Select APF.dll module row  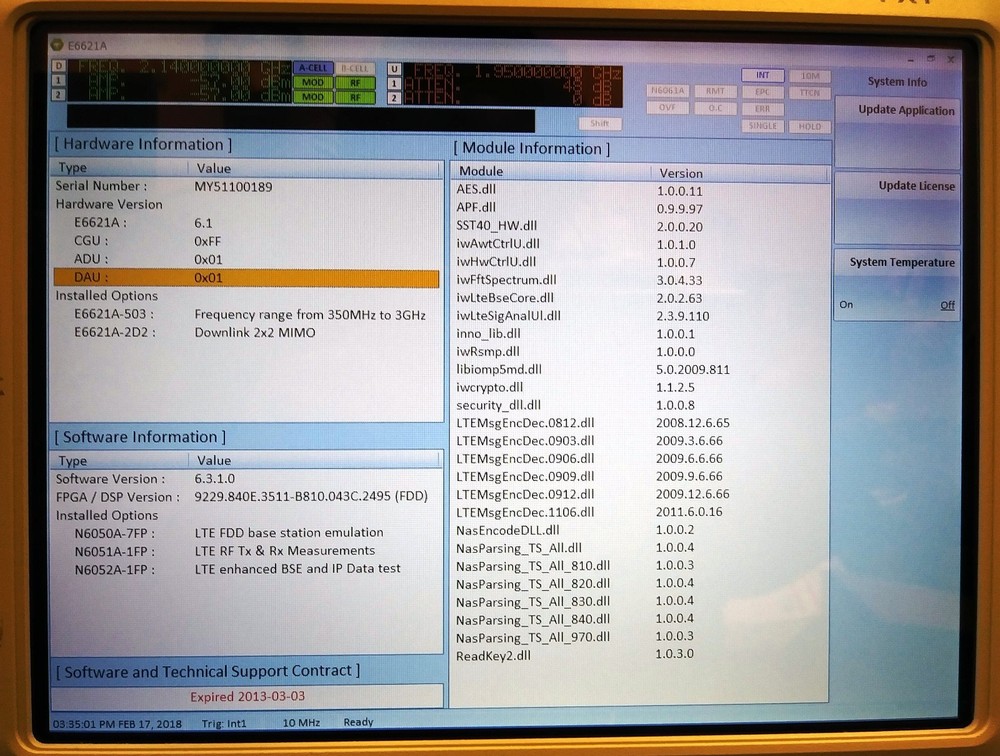[641, 208]
